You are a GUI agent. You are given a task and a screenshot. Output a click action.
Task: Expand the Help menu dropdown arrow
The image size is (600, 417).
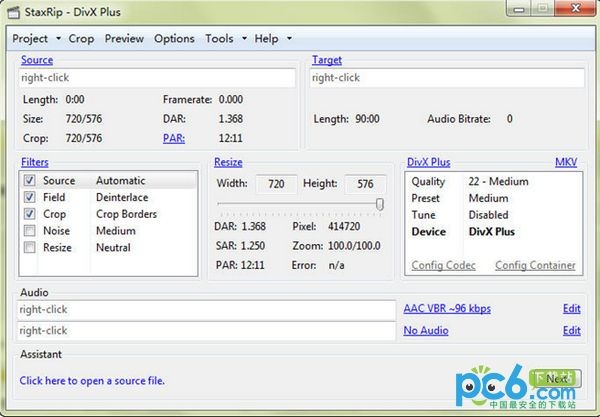click(x=289, y=39)
